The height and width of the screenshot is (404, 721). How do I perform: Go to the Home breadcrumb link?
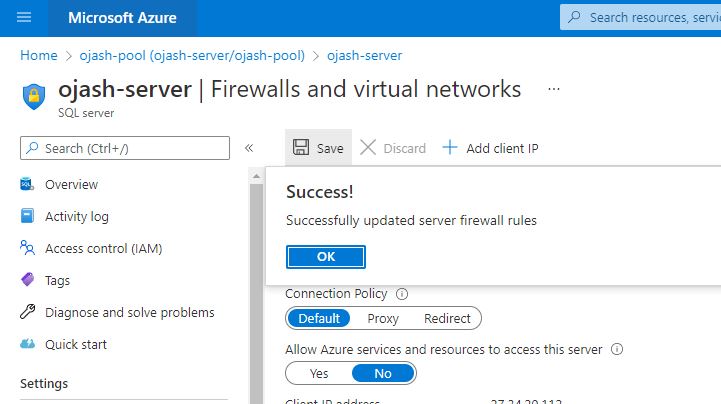tap(38, 56)
